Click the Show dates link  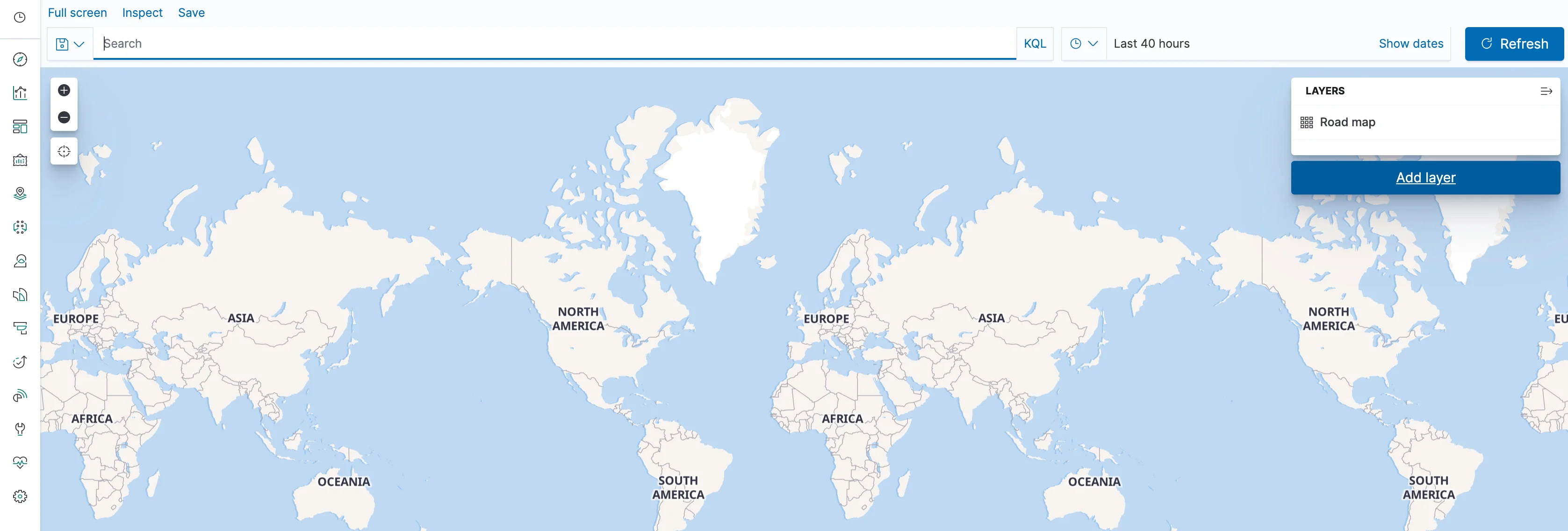pos(1410,44)
